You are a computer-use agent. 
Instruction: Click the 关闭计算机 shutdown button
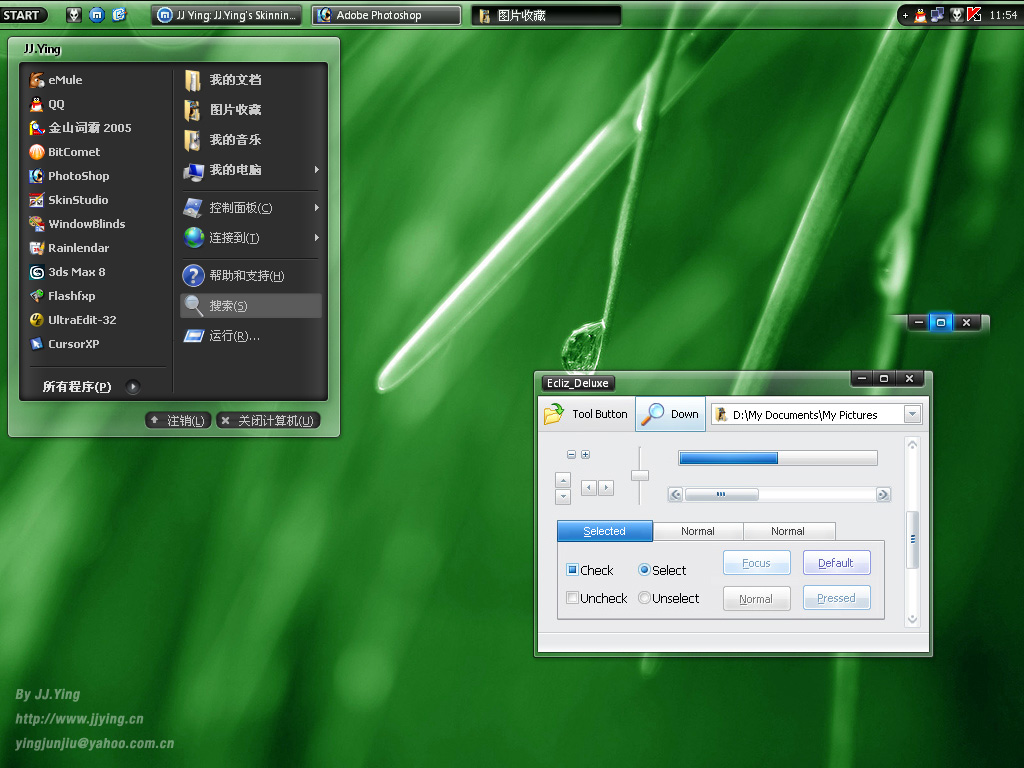(268, 421)
